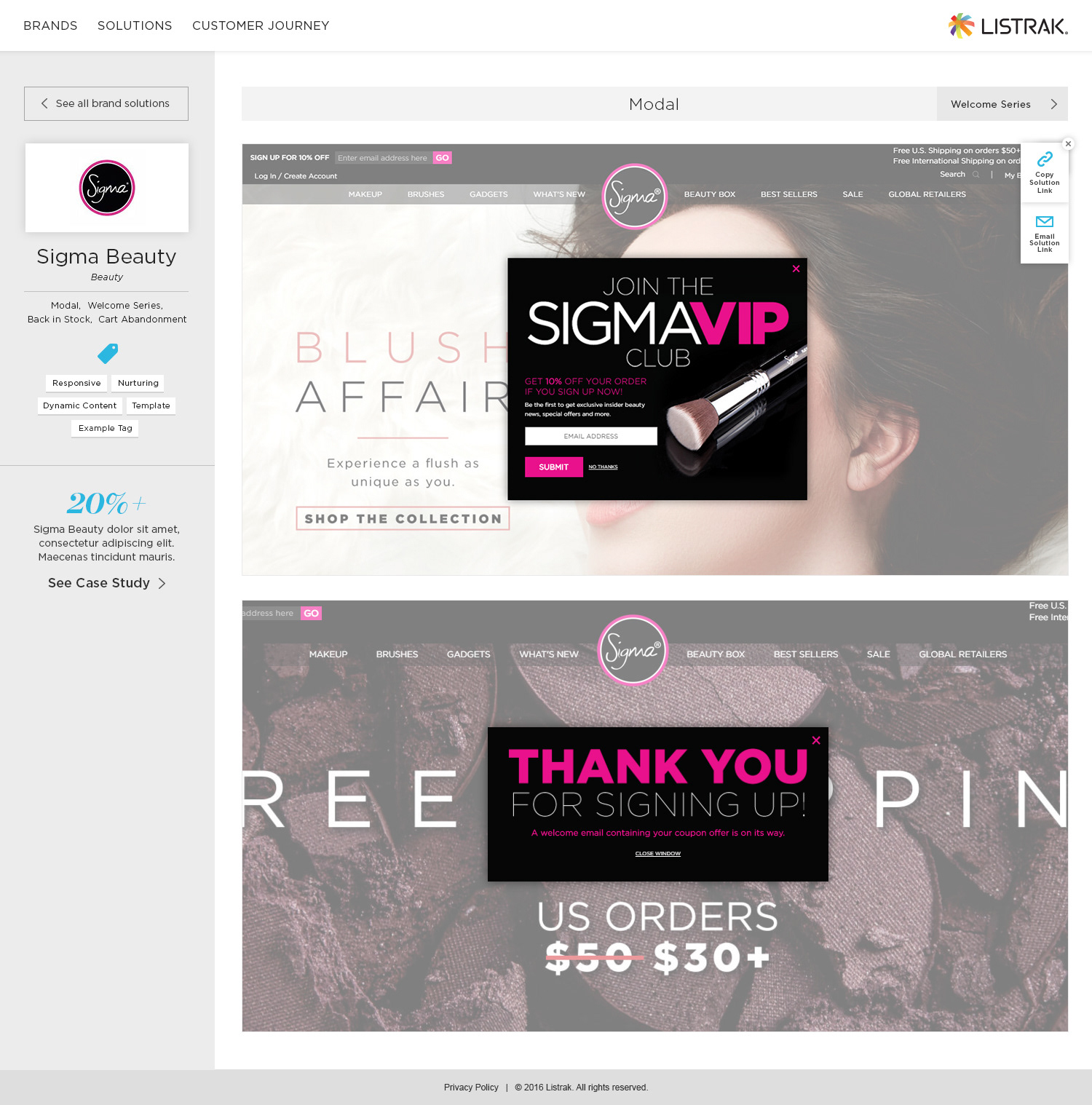The image size is (1092, 1105).
Task: Open the SOLUTIONS menu
Action: (x=135, y=25)
